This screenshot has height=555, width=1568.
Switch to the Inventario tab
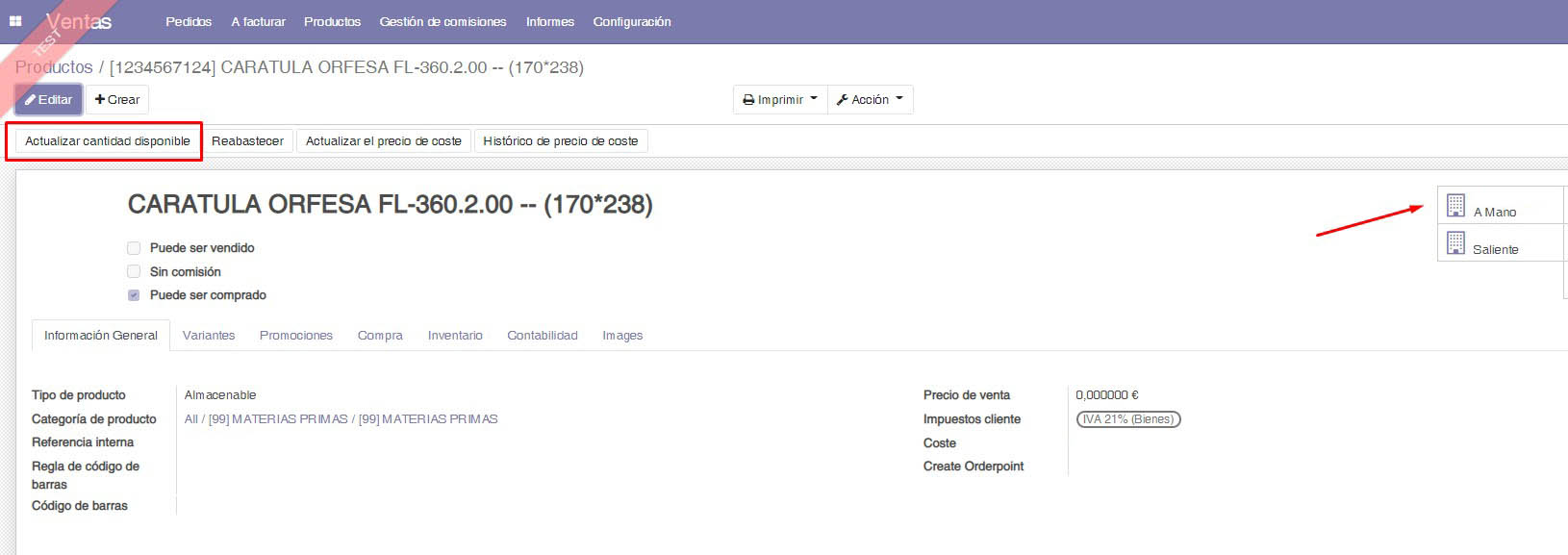tap(455, 336)
